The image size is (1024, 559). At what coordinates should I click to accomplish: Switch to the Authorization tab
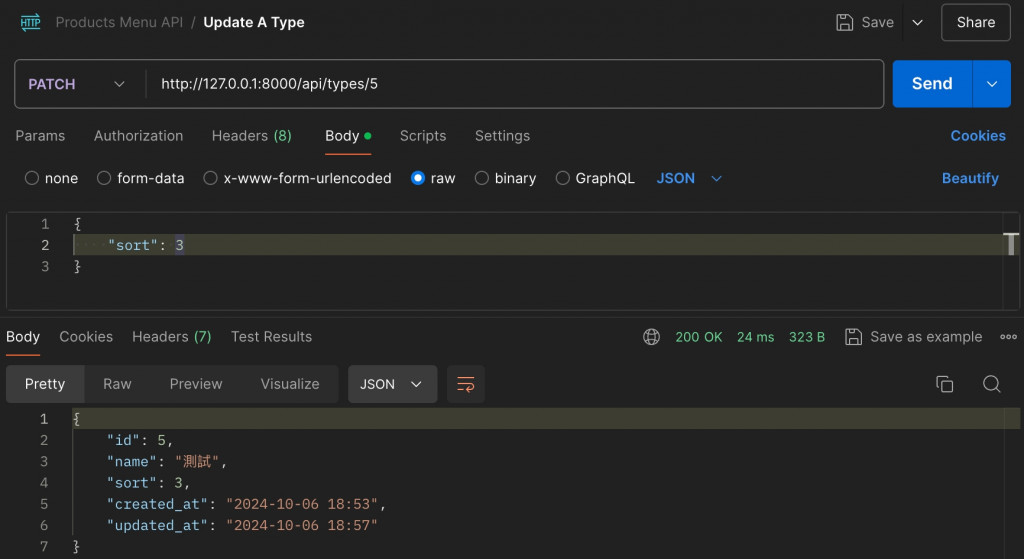coord(138,136)
